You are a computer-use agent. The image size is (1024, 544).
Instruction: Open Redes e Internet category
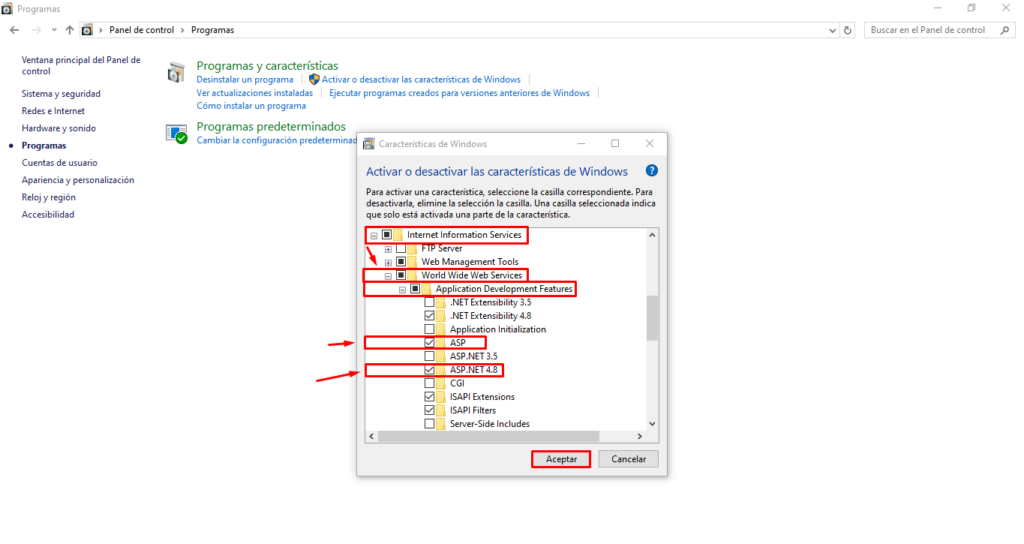pyautogui.click(x=53, y=111)
